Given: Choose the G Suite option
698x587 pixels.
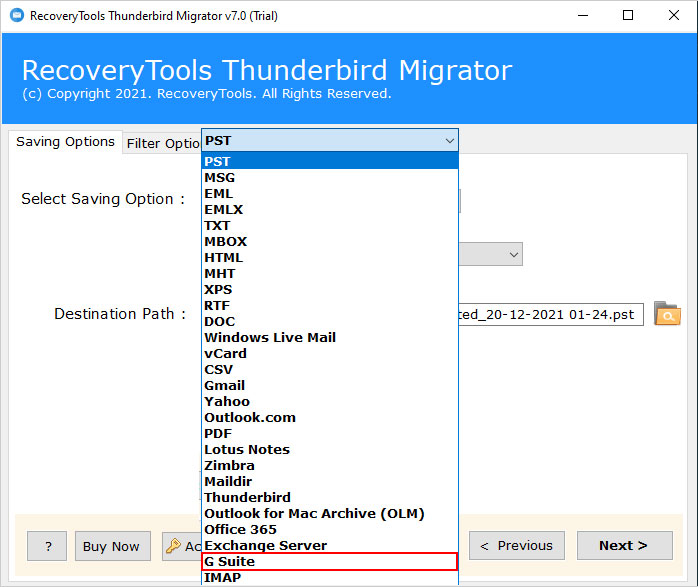Looking at the screenshot, I should click(x=330, y=562).
